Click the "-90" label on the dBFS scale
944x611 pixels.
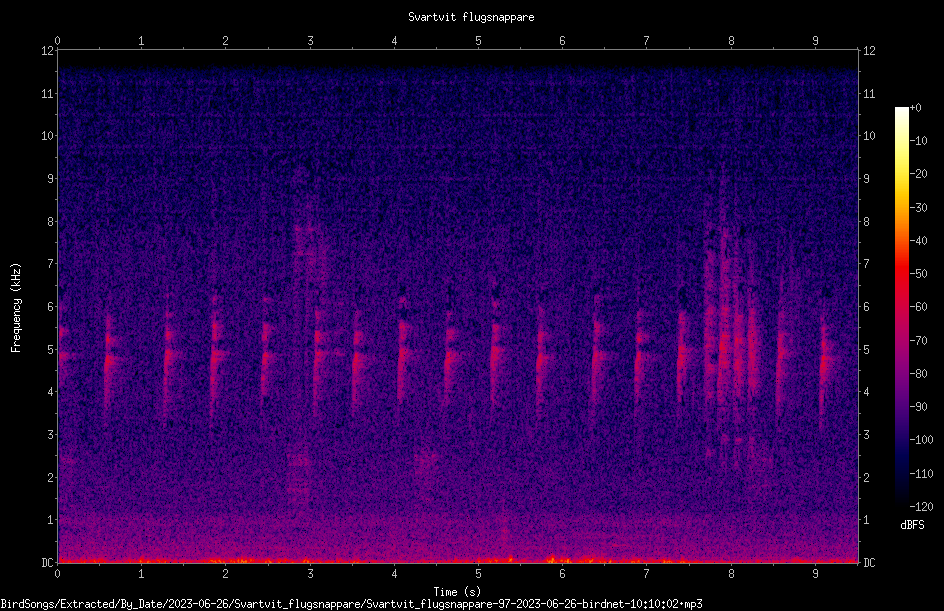tap(918, 406)
